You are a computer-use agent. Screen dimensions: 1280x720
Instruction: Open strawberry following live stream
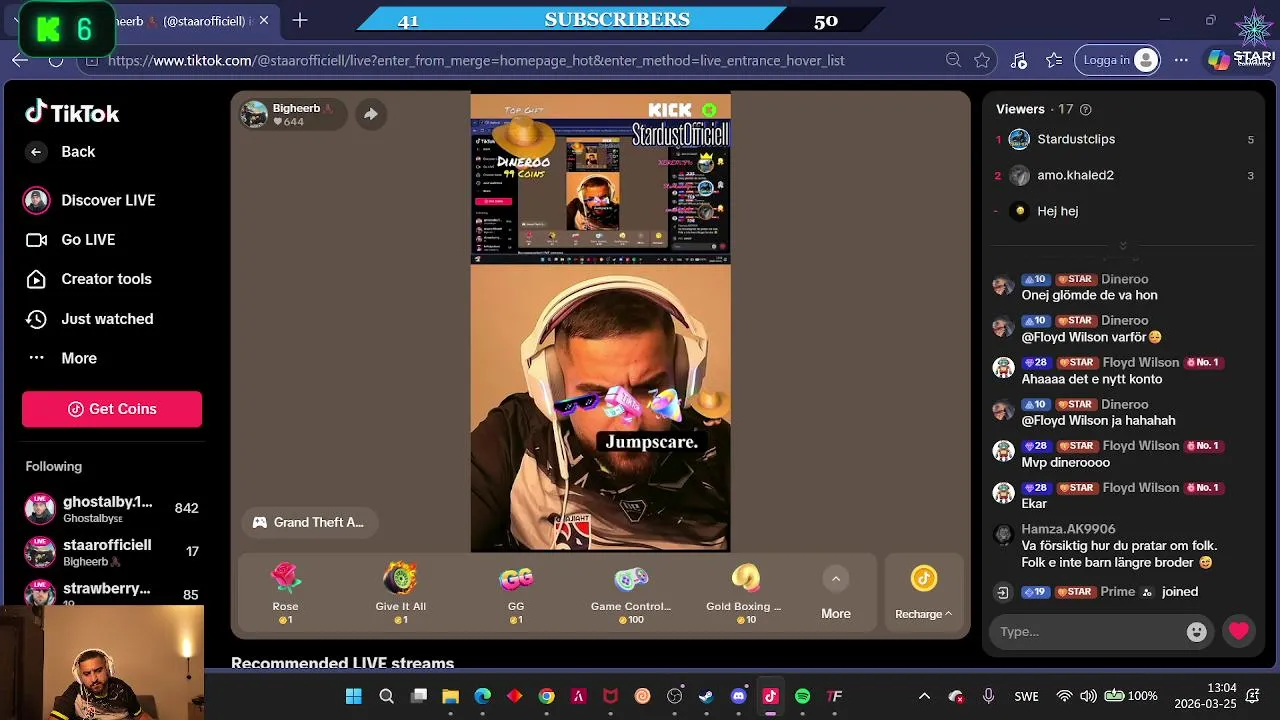pyautogui.click(x=111, y=593)
